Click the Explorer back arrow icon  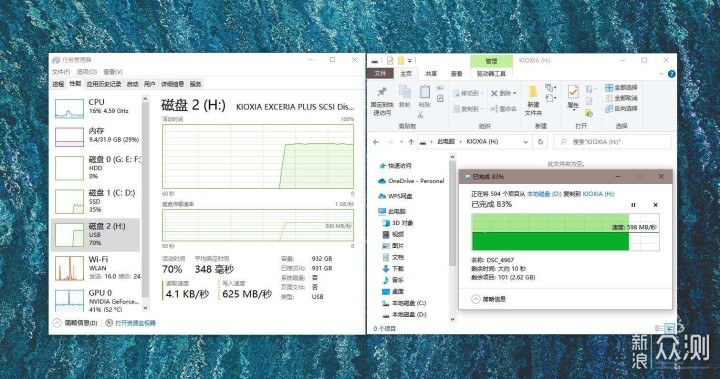(377, 142)
